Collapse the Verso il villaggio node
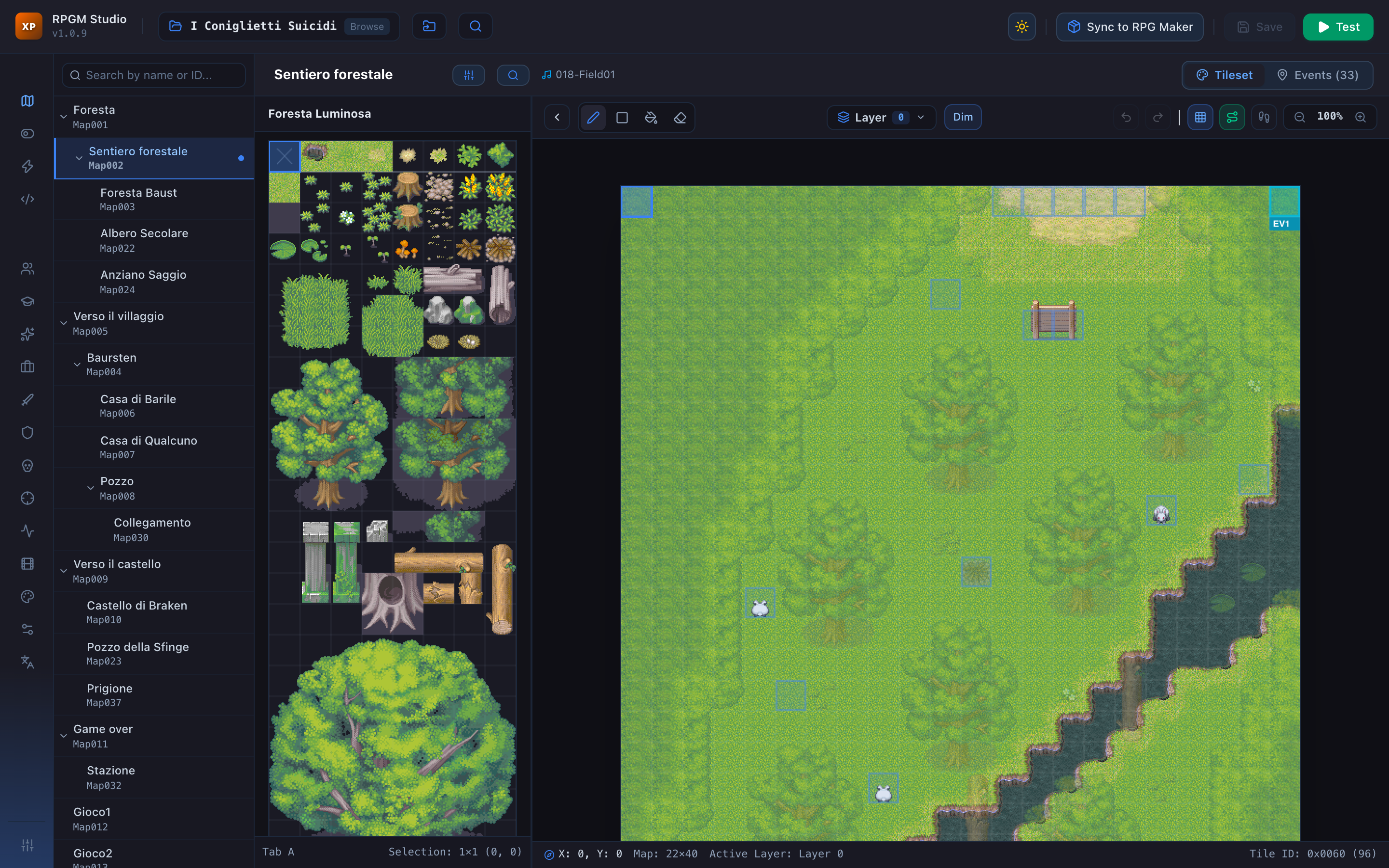1389x868 pixels. point(64,323)
